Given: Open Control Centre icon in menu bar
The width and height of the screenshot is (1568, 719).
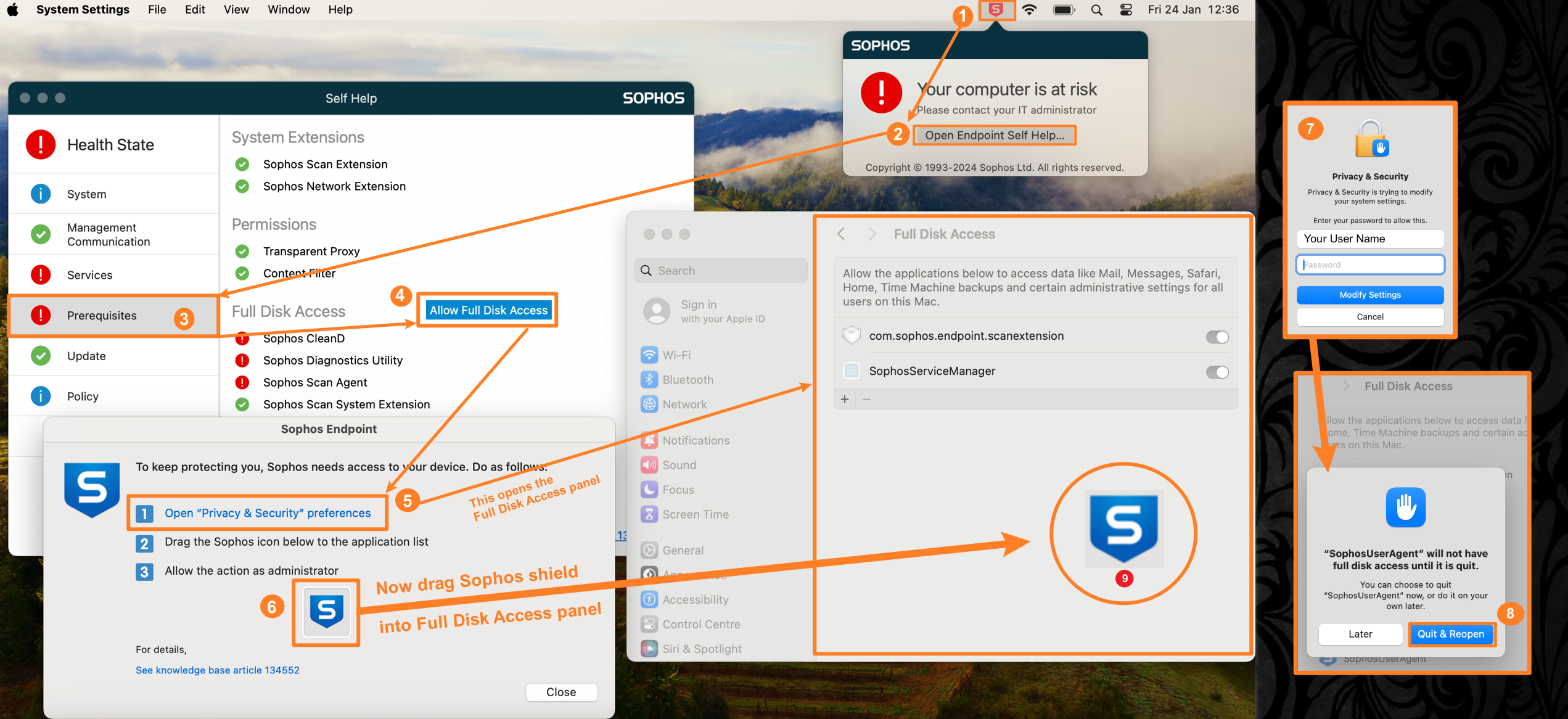Looking at the screenshot, I should [1126, 9].
